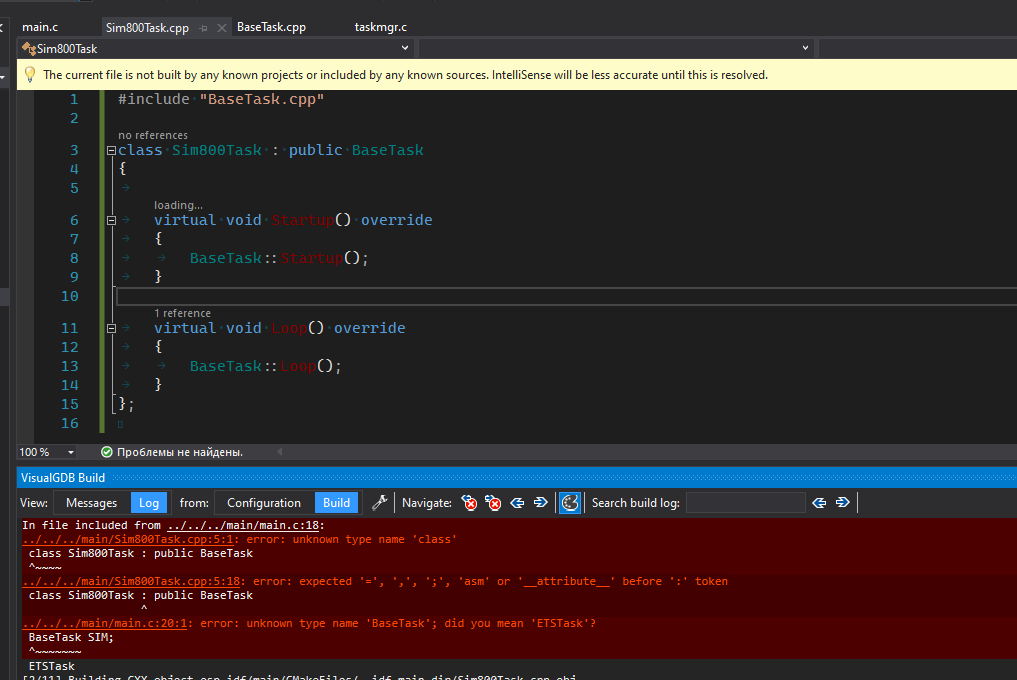This screenshot has width=1017, height=680.
Task: Click the lightbulb icon in the IntelliSense warning
Action: pyautogui.click(x=29, y=75)
